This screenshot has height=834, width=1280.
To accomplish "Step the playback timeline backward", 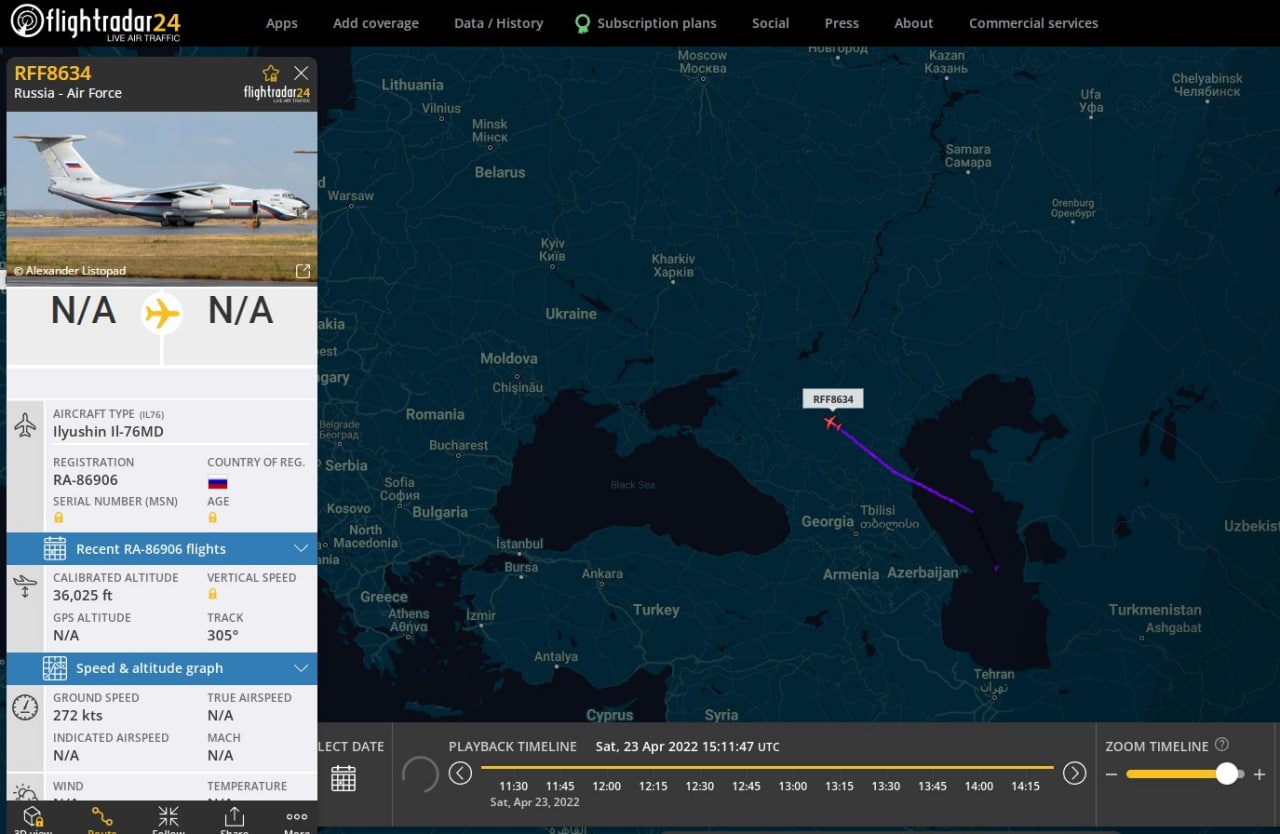I will (460, 773).
